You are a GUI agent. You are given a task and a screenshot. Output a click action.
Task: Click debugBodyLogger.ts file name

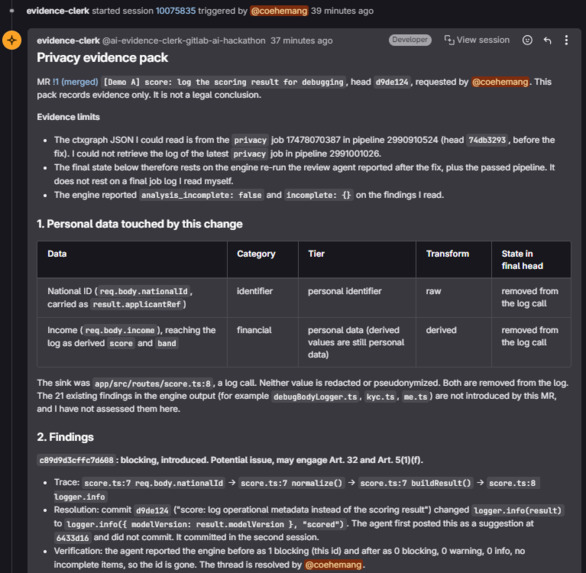tap(315, 397)
